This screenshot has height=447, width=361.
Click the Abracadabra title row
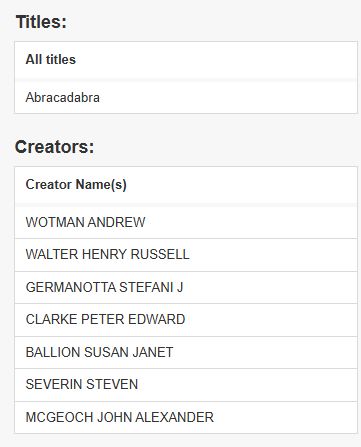[x=186, y=97]
